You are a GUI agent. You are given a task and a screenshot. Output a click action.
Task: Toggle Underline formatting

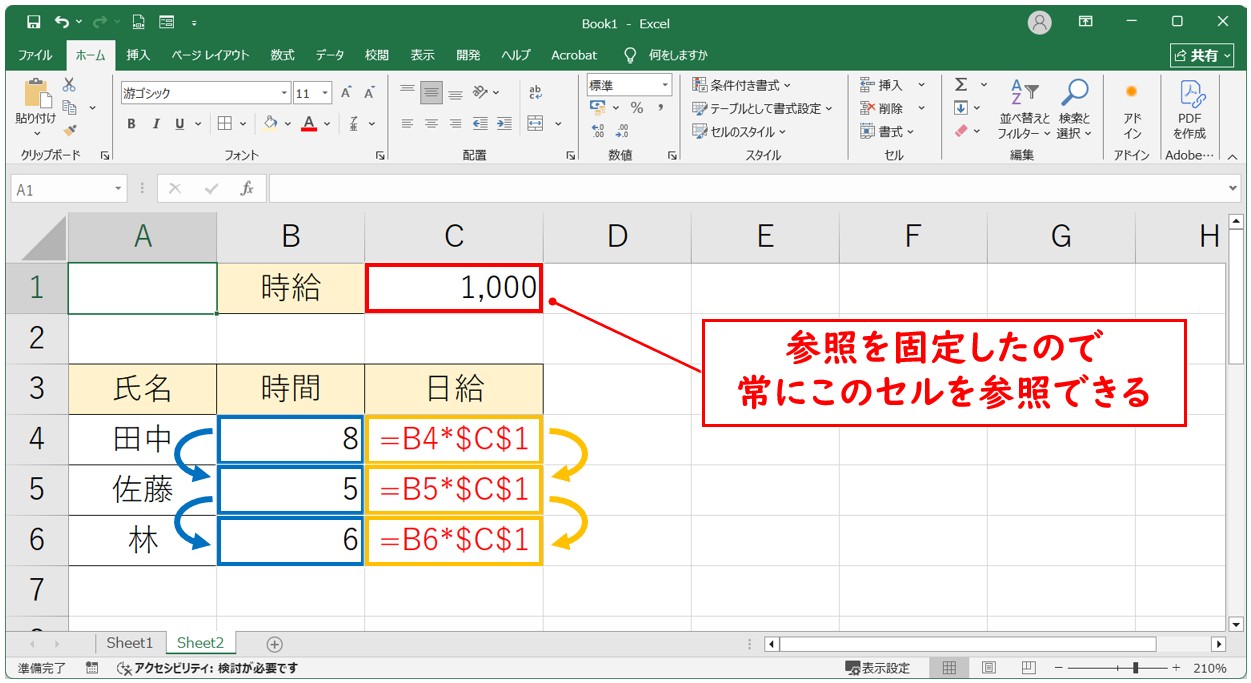click(x=180, y=124)
